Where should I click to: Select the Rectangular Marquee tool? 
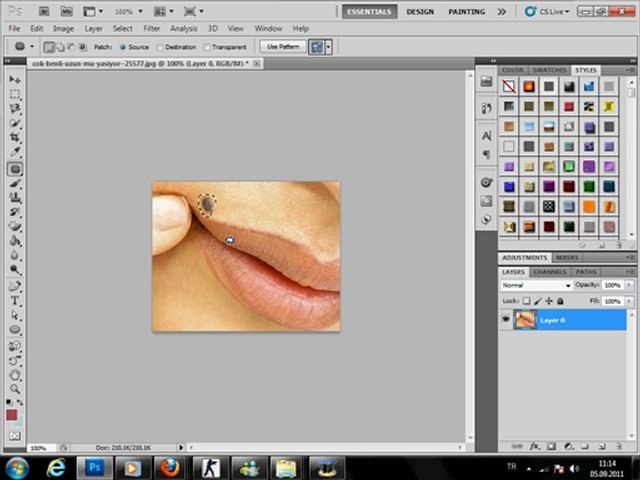coord(15,94)
